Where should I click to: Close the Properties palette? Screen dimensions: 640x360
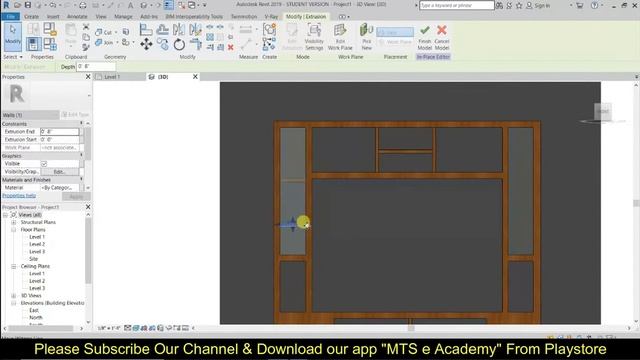(x=88, y=77)
